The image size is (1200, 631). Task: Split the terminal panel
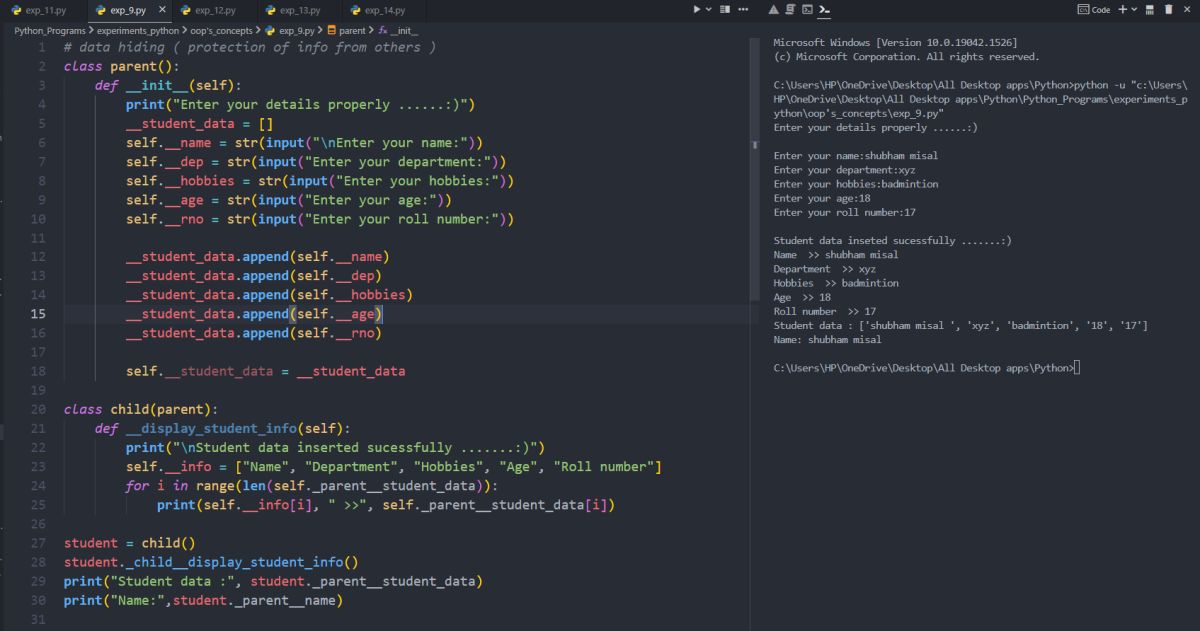click(x=1150, y=9)
